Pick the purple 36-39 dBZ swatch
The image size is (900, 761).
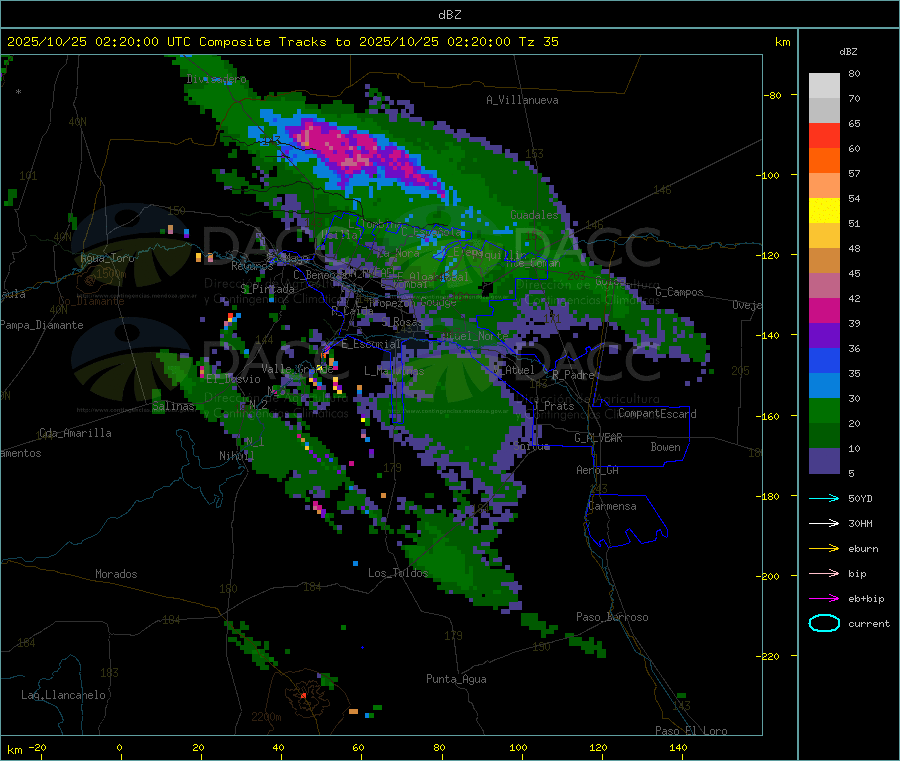pos(824,336)
